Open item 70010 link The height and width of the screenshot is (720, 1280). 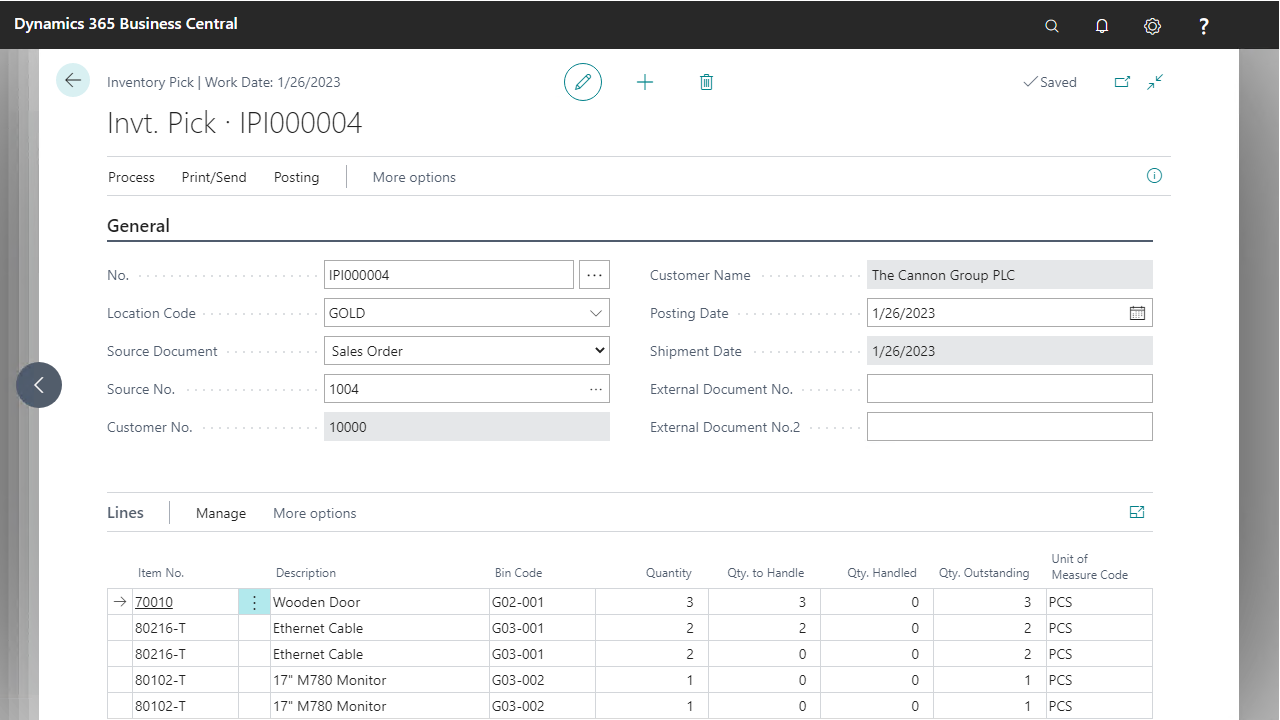154,602
